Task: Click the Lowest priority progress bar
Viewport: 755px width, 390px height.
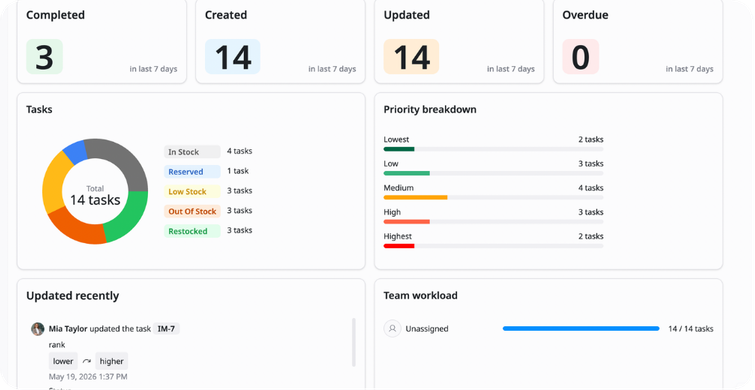Action: [x=493, y=149]
